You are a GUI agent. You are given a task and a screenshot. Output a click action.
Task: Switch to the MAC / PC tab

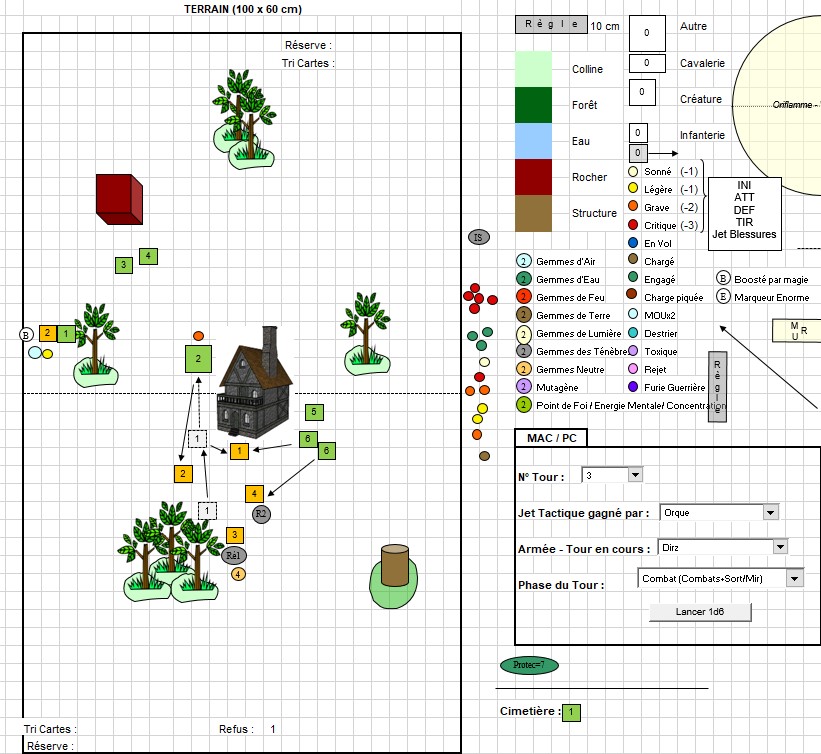click(x=551, y=438)
